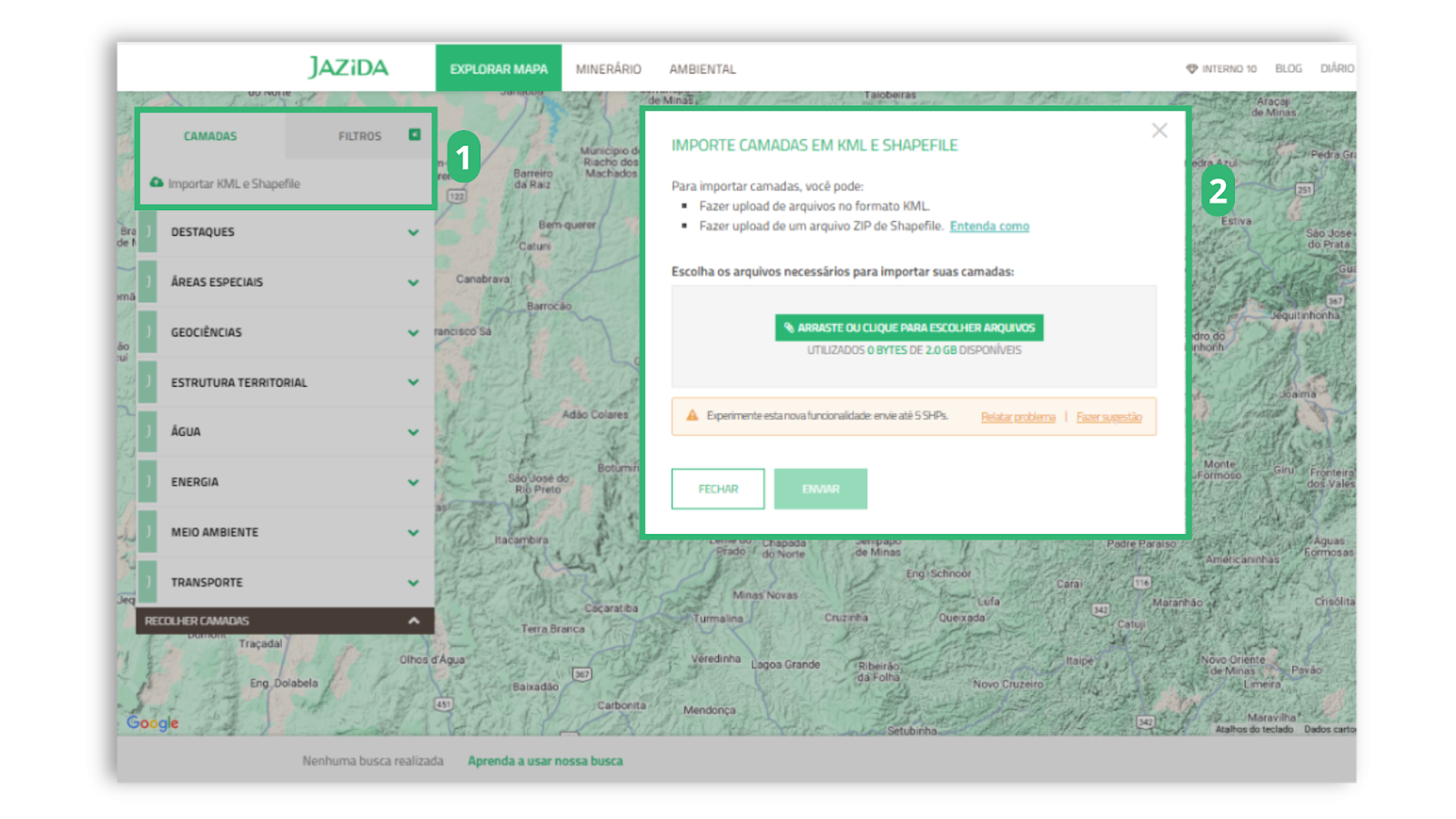The height and width of the screenshot is (819, 1456).
Task: Toggle the Energia green side marker
Action: click(x=147, y=481)
